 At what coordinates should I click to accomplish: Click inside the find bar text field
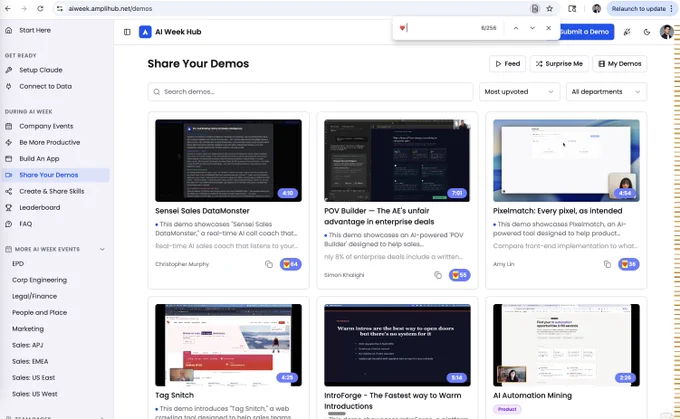pyautogui.click(x=436, y=28)
